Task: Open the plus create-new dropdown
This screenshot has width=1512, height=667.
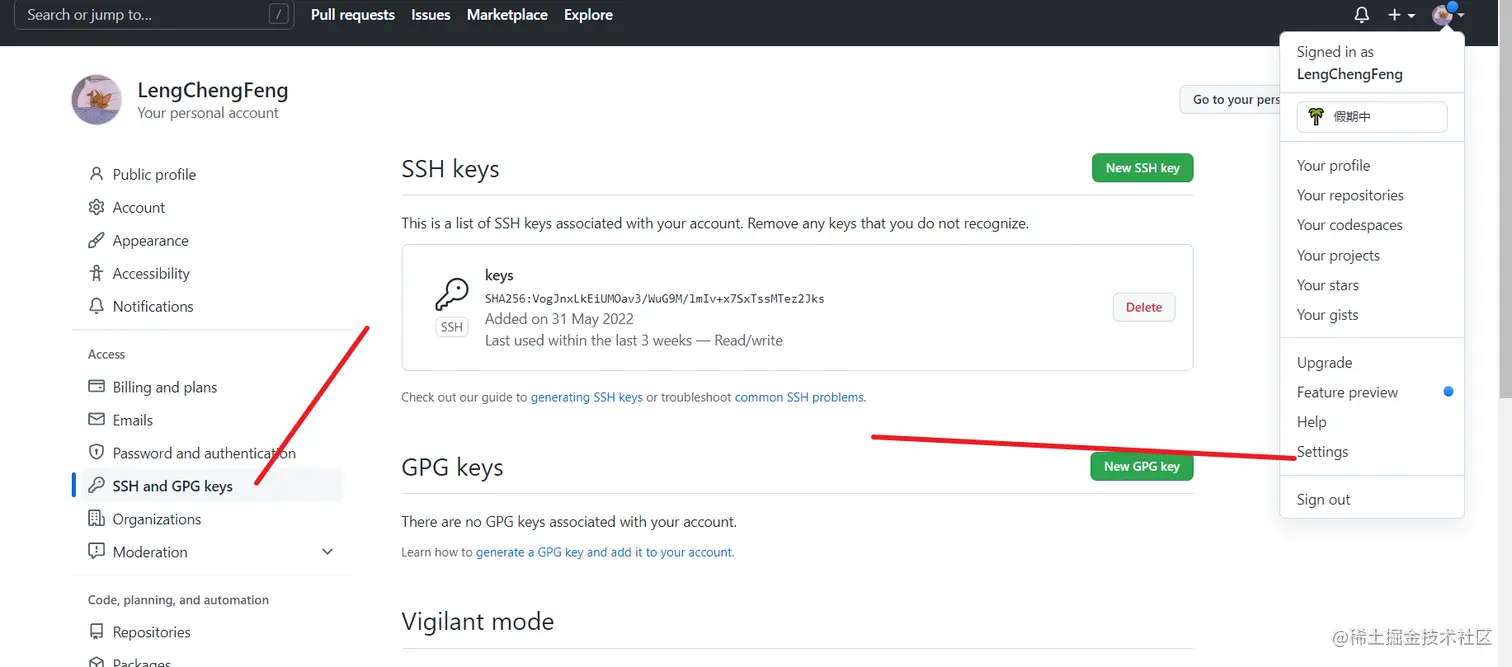Action: click(x=1401, y=15)
